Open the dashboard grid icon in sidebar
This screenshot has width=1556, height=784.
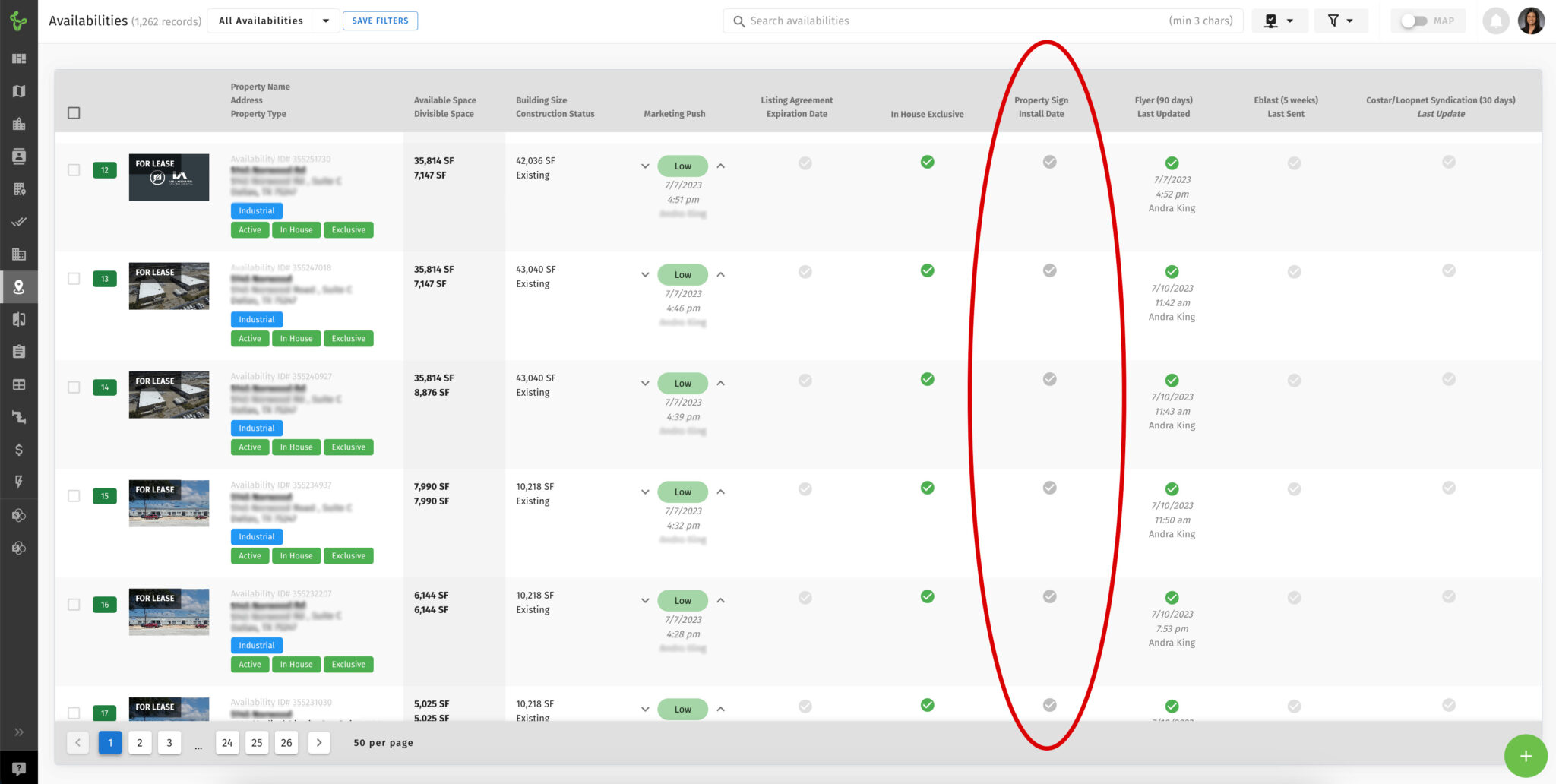(x=19, y=58)
